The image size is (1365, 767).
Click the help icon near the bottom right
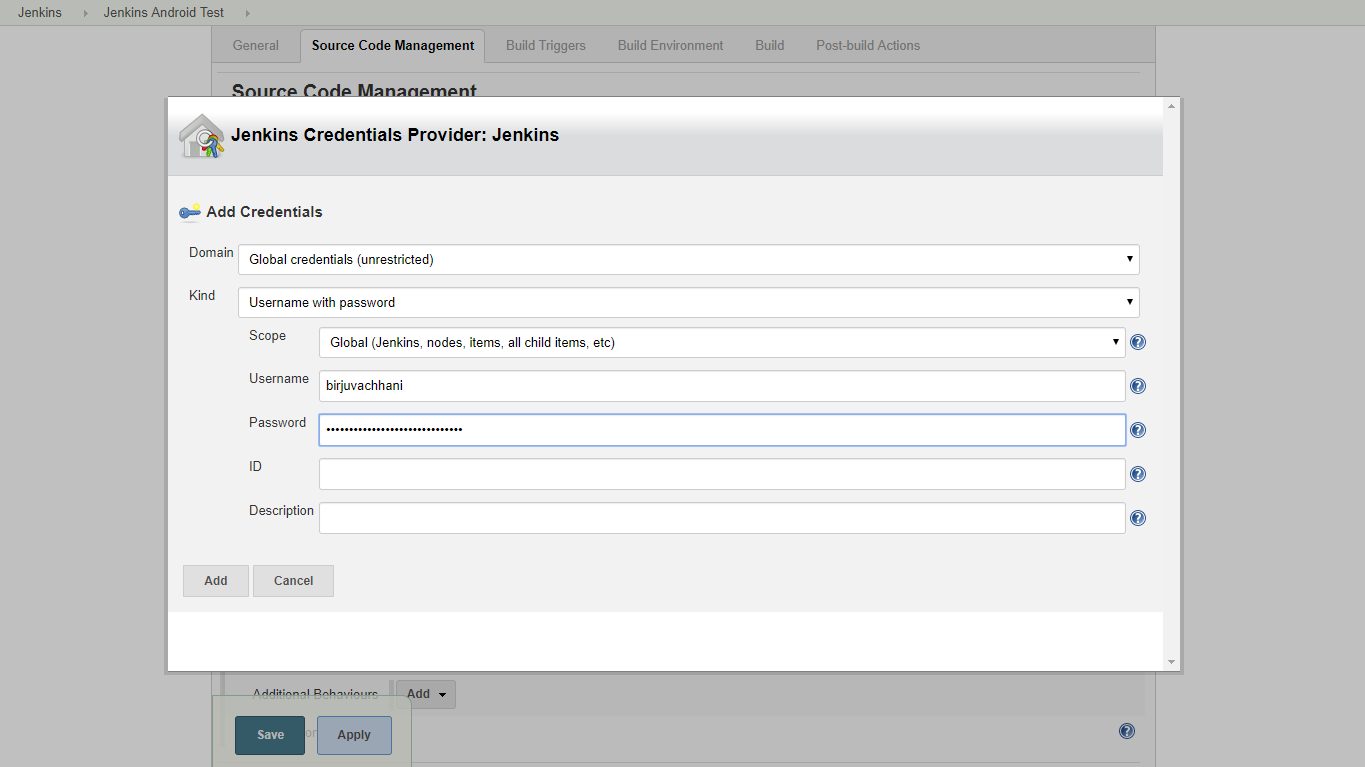(x=1126, y=731)
